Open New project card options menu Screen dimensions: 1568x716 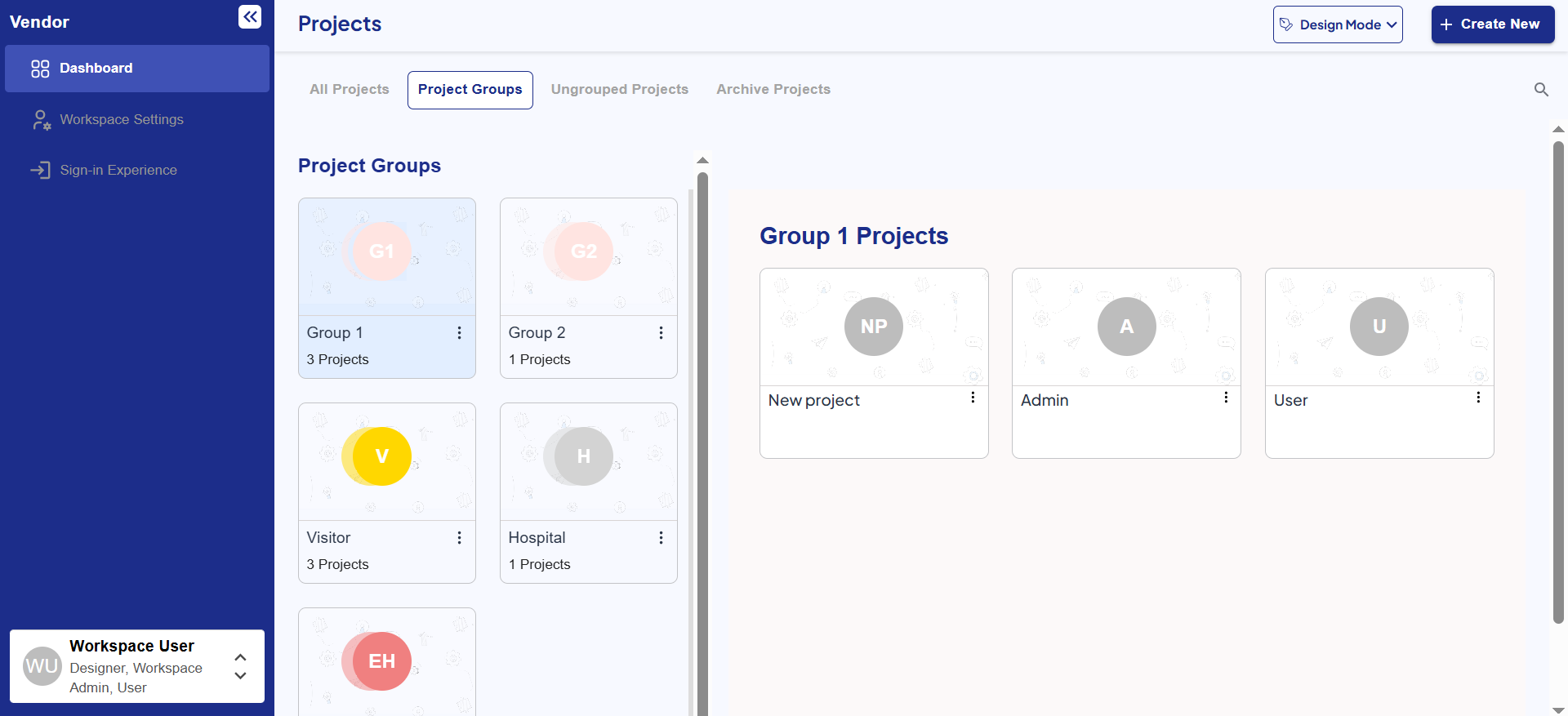pos(973,398)
